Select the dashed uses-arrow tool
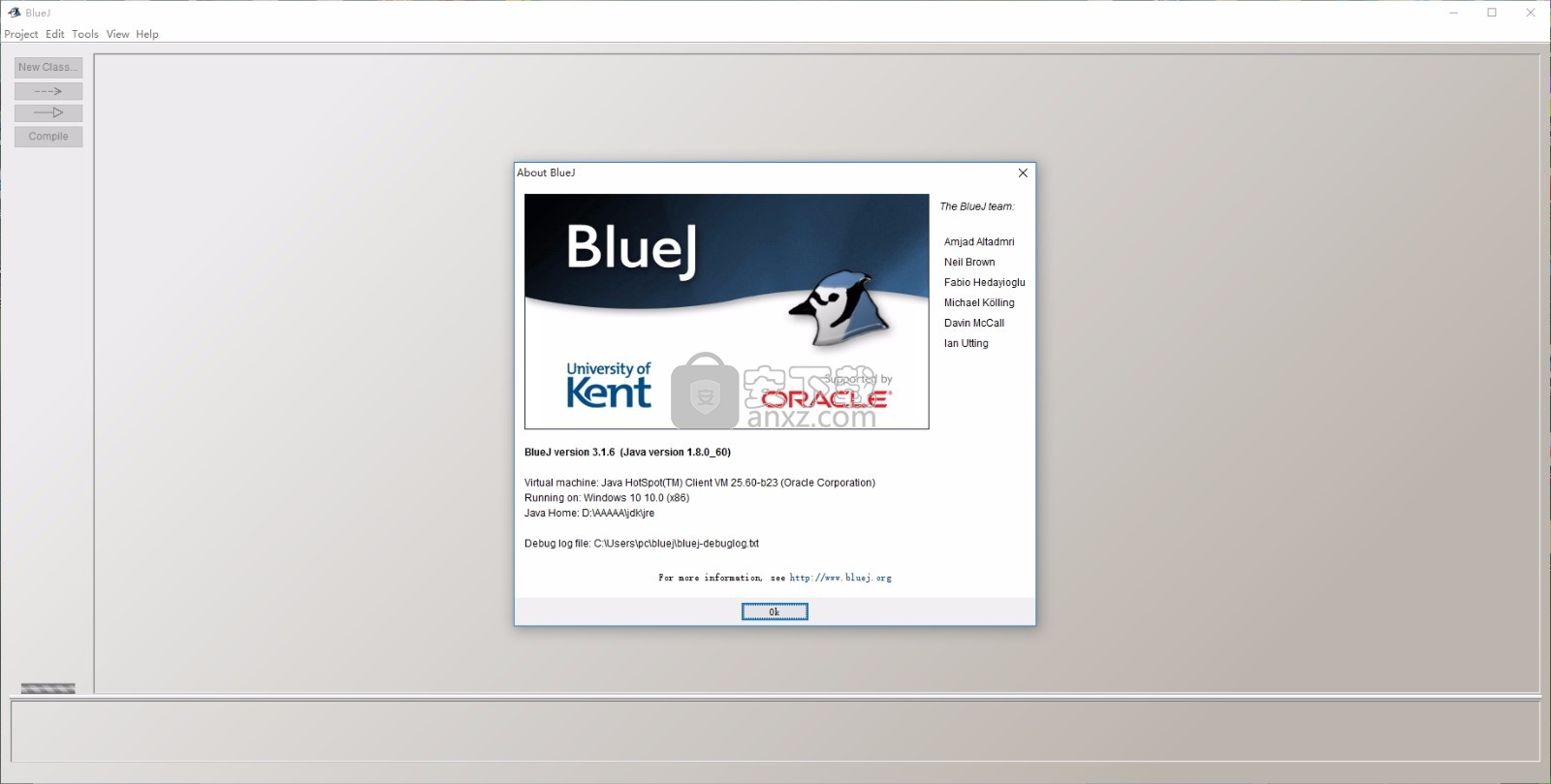Viewport: 1551px width, 784px height. tap(48, 91)
